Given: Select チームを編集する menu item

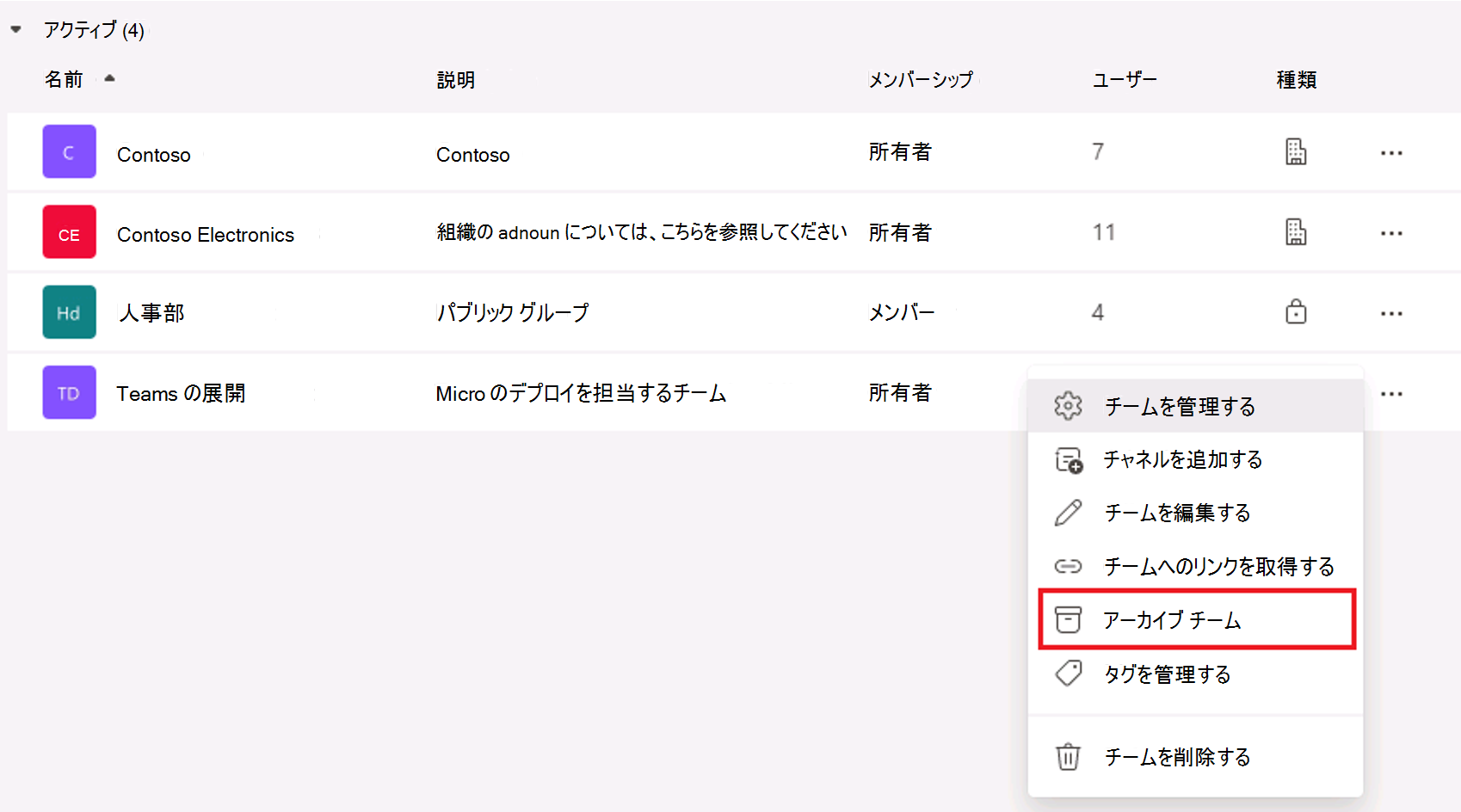Looking at the screenshot, I should pyautogui.click(x=1196, y=513).
